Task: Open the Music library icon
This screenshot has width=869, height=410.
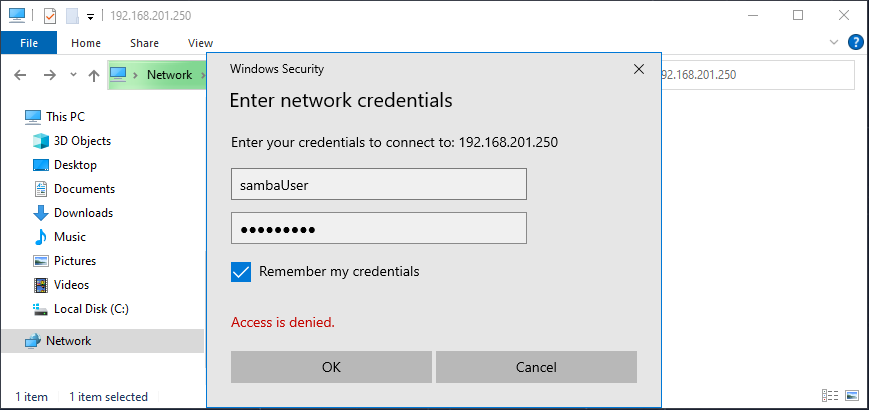Action: click(41, 237)
